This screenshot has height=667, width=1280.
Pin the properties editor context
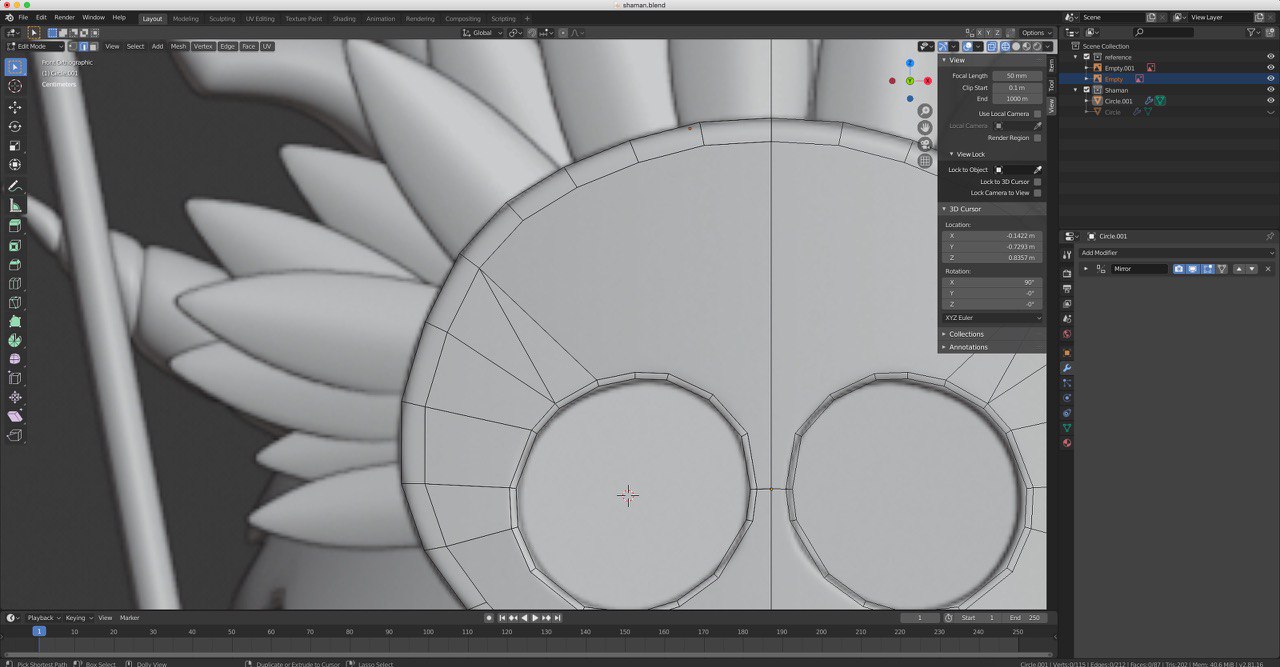click(1270, 236)
